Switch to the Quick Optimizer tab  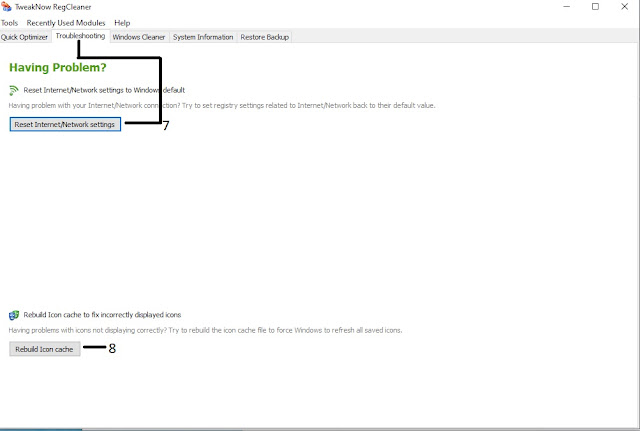pyautogui.click(x=24, y=37)
